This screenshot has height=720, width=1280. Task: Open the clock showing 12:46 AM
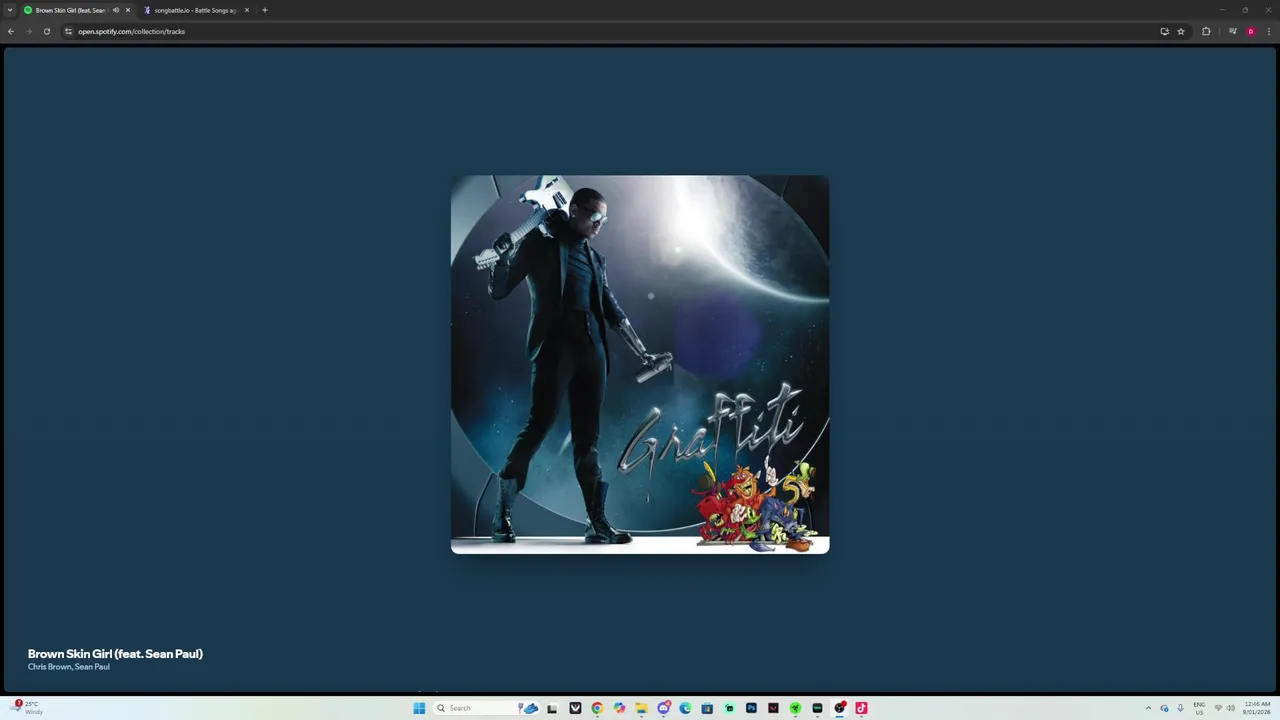coord(1257,708)
